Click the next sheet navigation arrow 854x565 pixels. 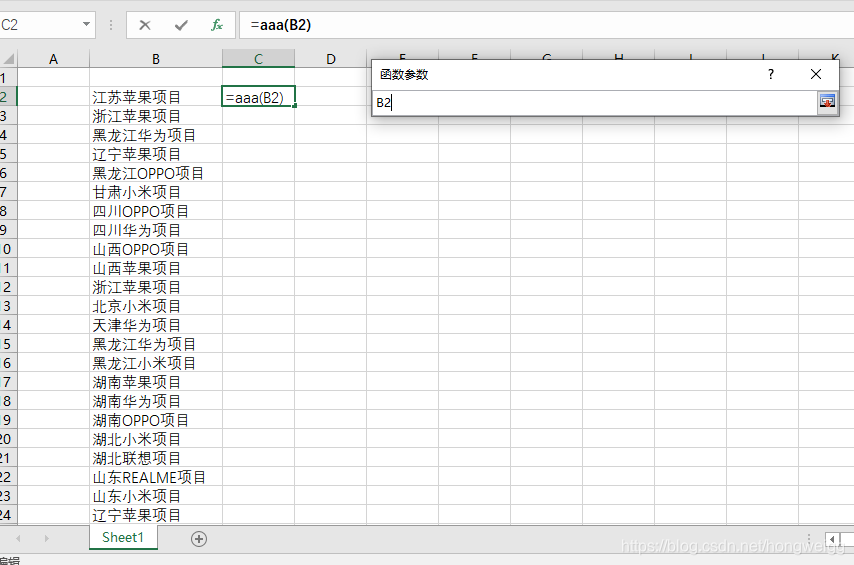click(47, 538)
